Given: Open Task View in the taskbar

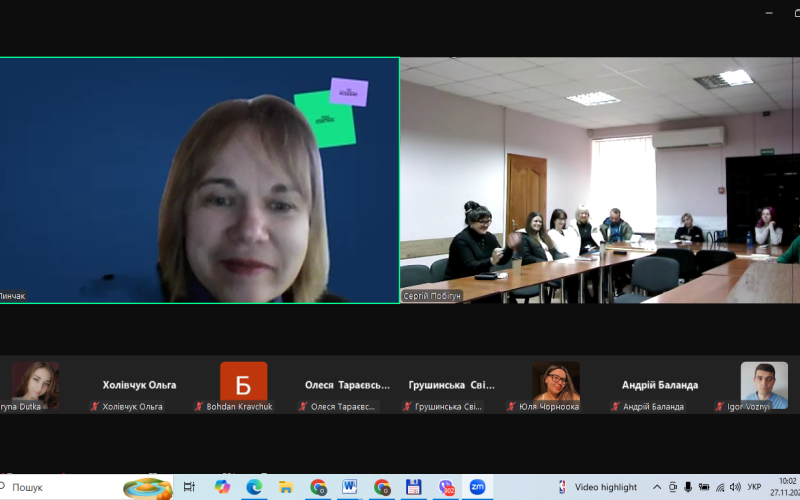Looking at the screenshot, I should click(x=189, y=487).
